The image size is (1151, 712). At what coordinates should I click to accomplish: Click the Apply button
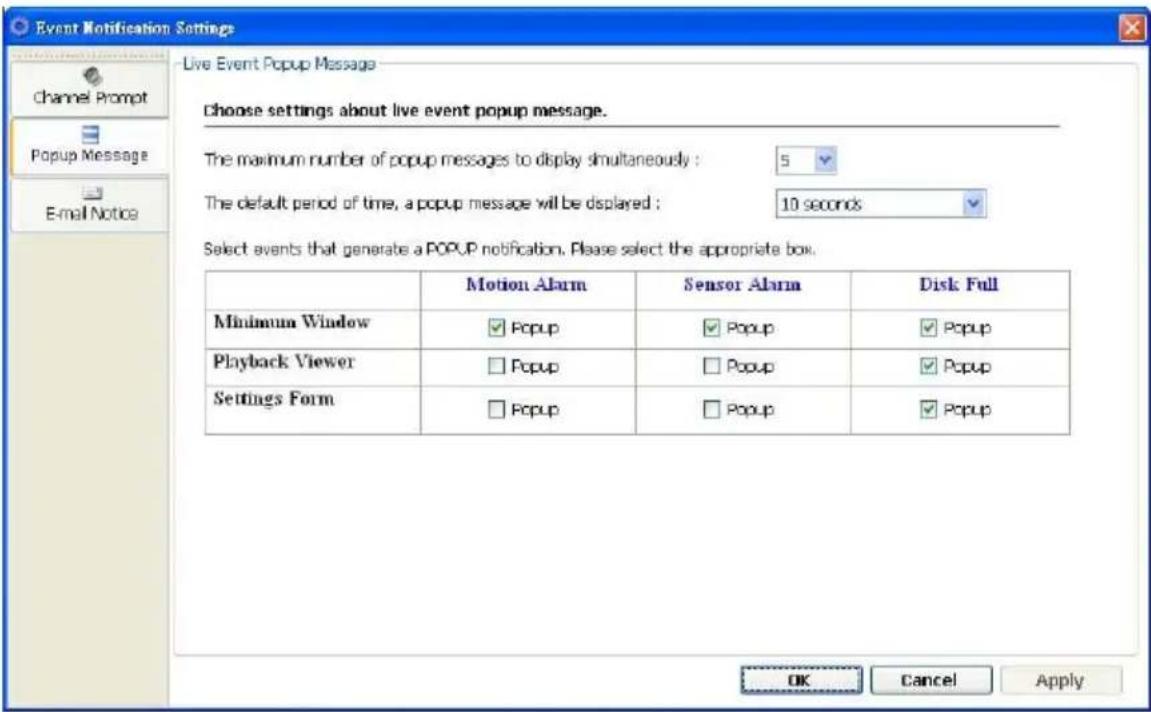point(1061,680)
